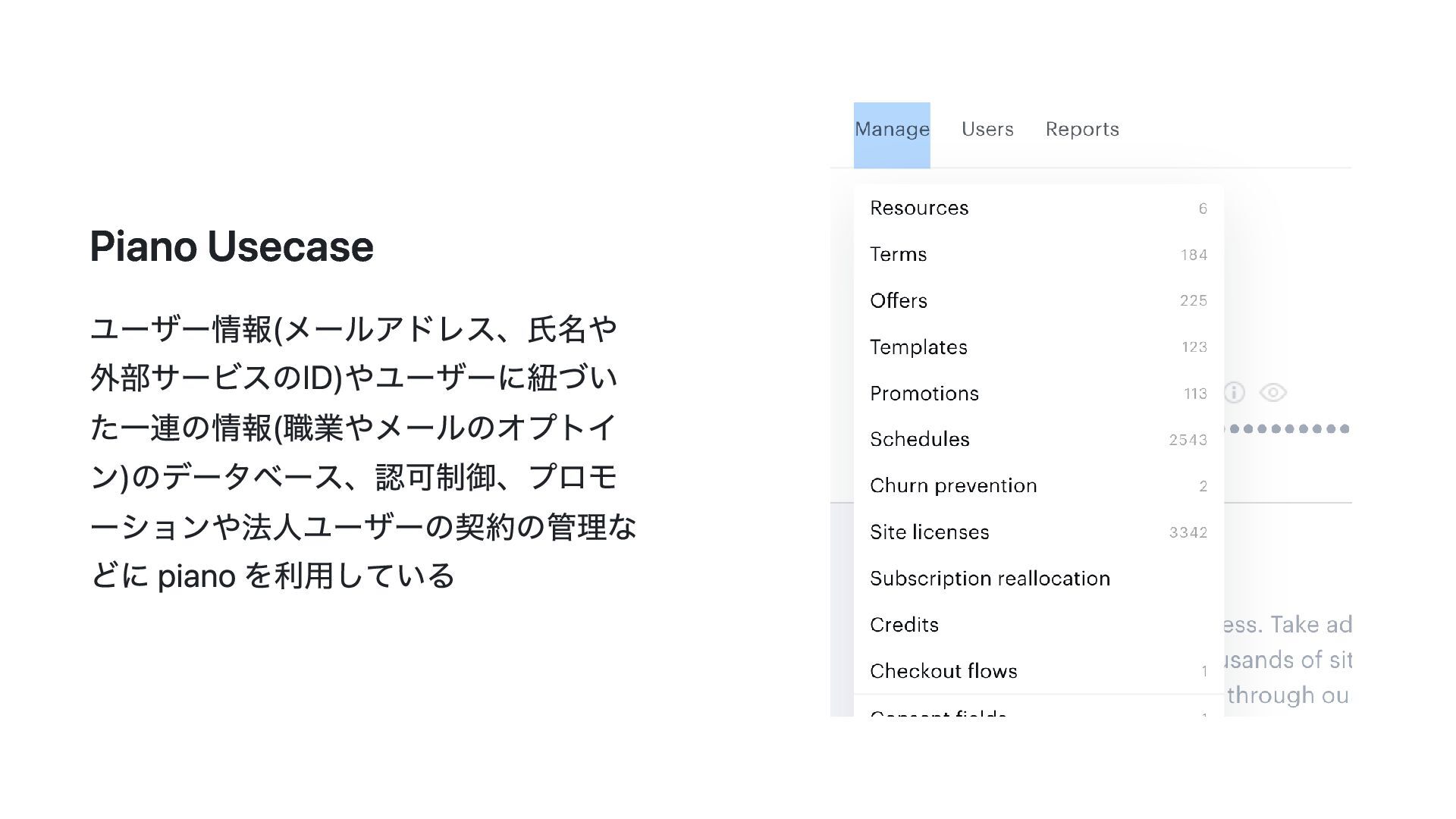Open the Manage tab
The height and width of the screenshot is (819, 1456).
click(x=892, y=130)
